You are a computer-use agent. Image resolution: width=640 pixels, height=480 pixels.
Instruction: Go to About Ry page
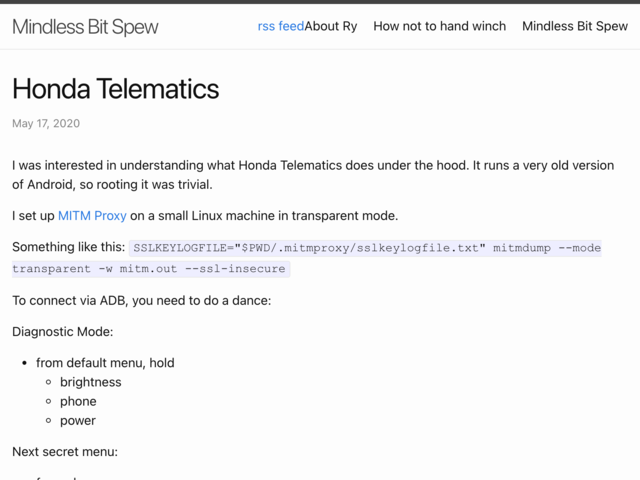click(331, 26)
